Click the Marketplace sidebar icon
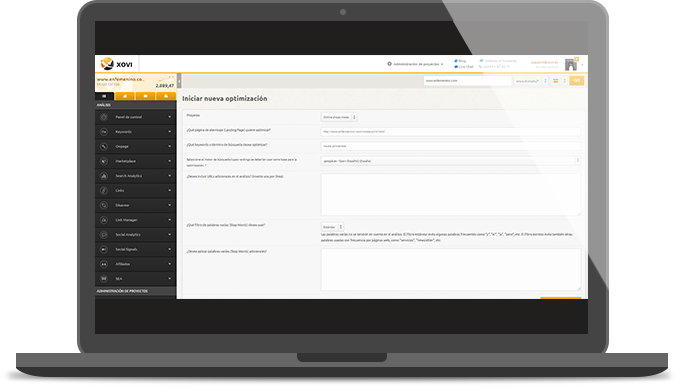The image size is (678, 387). [x=104, y=161]
